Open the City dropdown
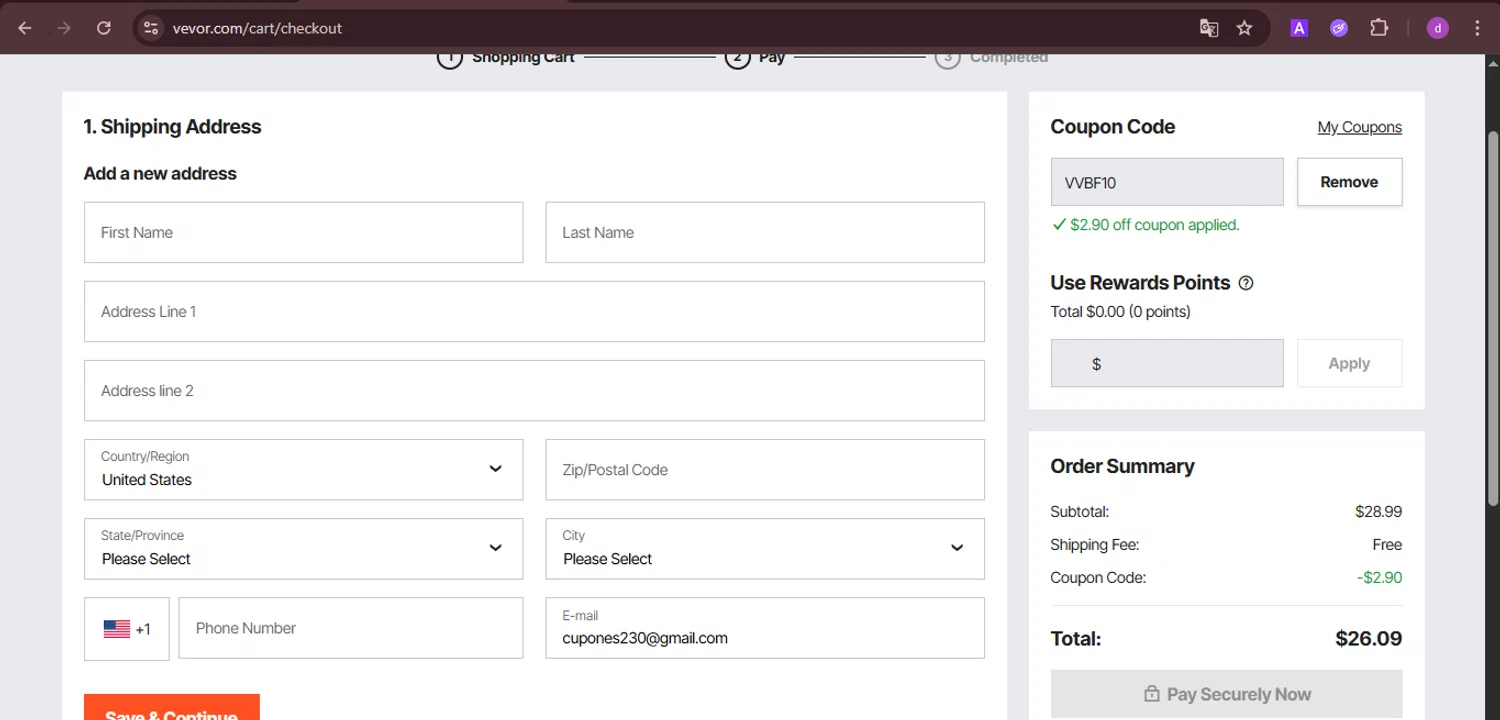This screenshot has width=1500, height=720. pos(765,549)
